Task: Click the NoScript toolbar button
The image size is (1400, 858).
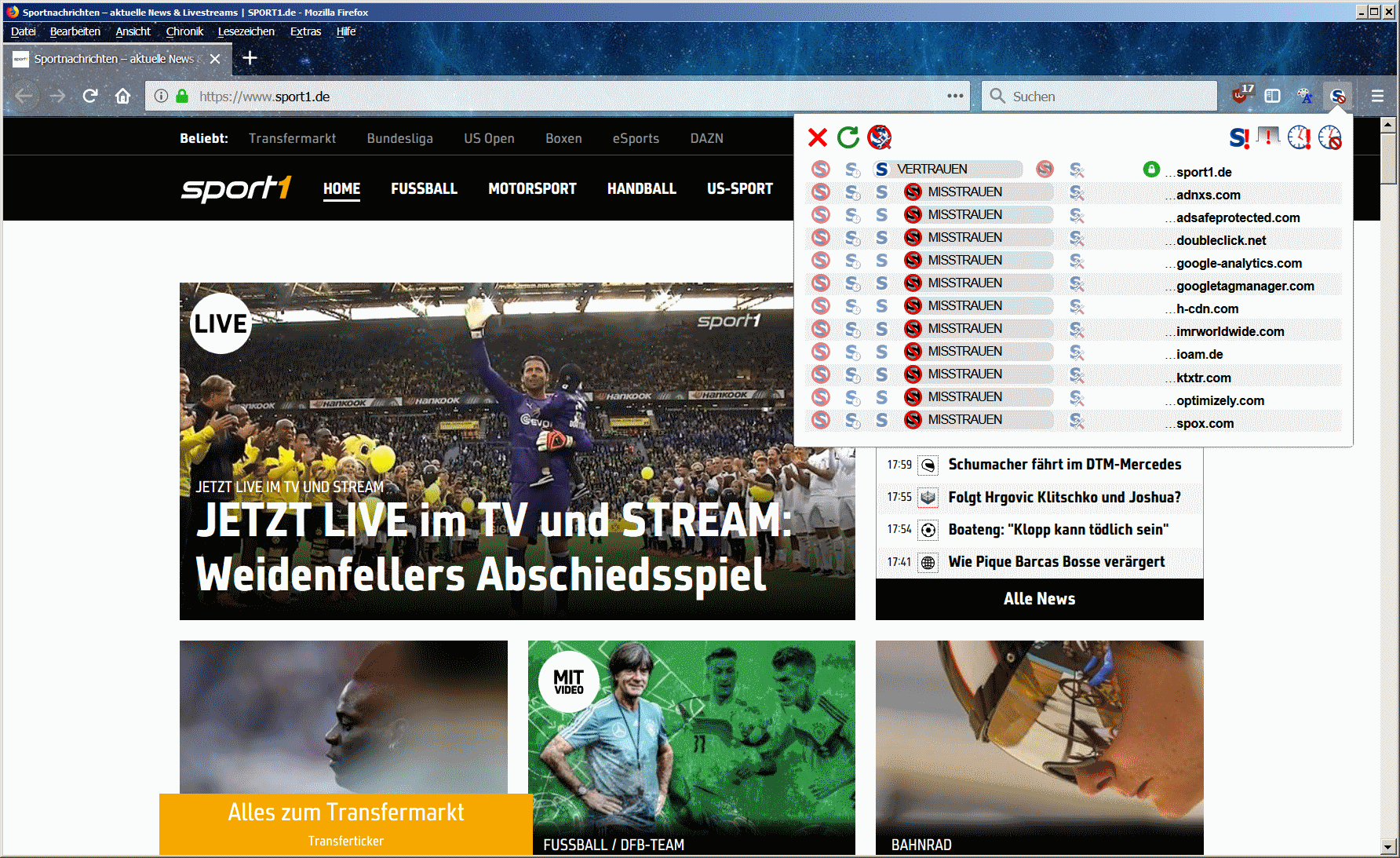Action: 1337,96
